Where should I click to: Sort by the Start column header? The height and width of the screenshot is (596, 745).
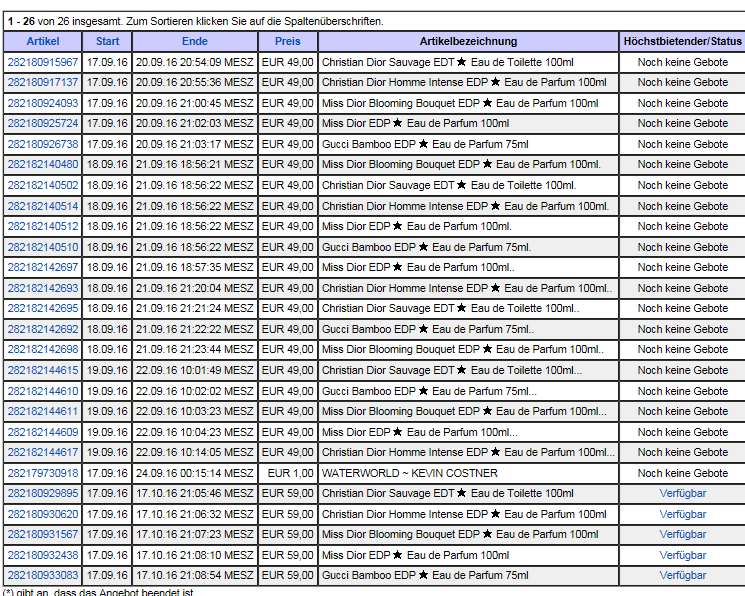pos(107,41)
